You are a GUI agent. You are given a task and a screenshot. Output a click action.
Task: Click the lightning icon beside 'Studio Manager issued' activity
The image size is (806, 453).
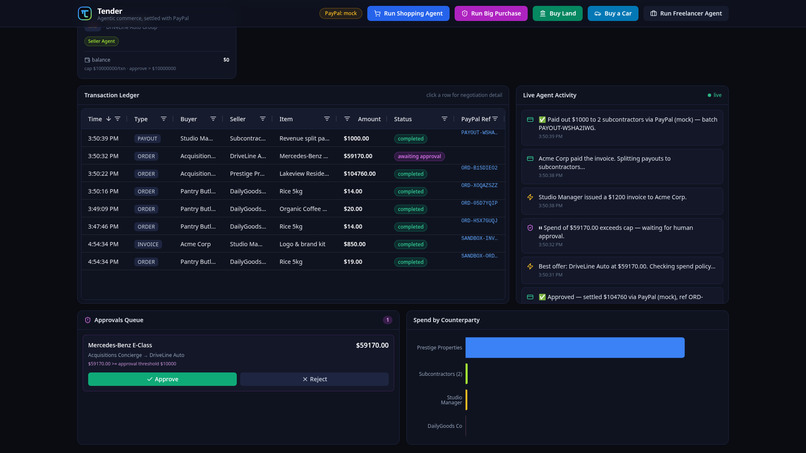pos(530,197)
